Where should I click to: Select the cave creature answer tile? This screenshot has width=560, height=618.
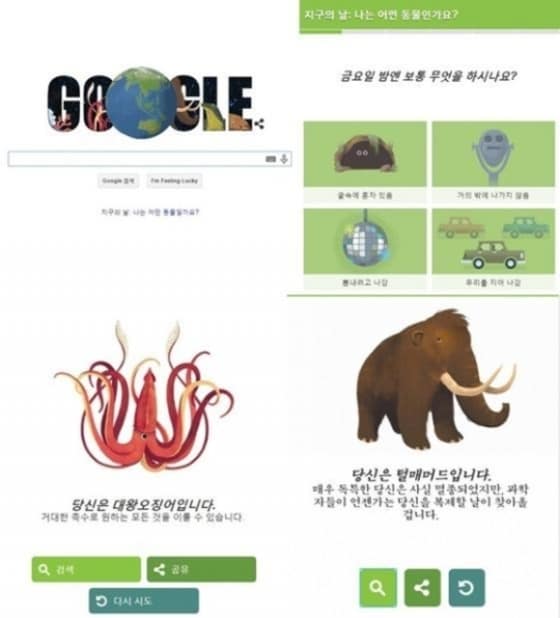click(x=365, y=162)
